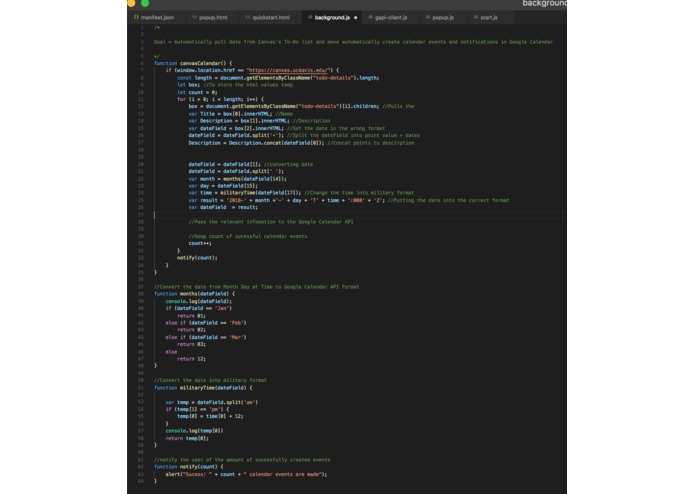Click the 'return 12;' line
This screenshot has width=695, height=494.
[191, 358]
